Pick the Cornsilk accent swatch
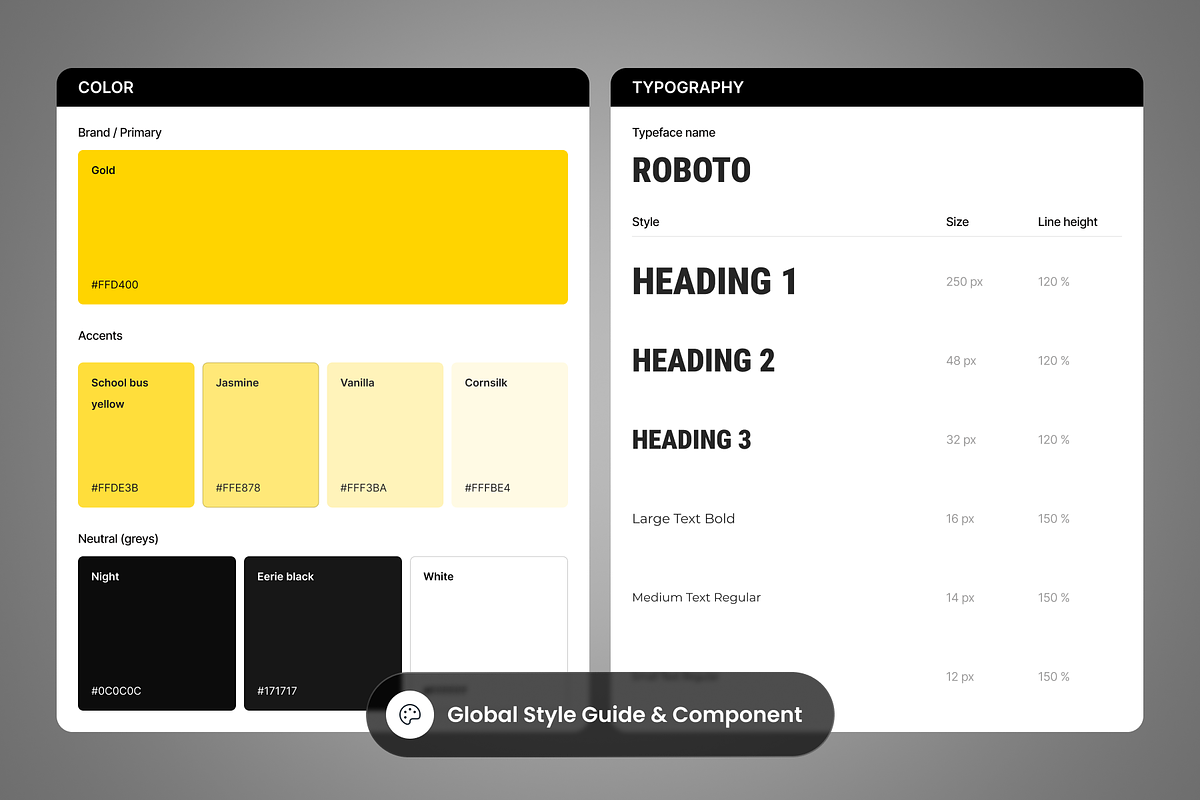 [x=510, y=435]
